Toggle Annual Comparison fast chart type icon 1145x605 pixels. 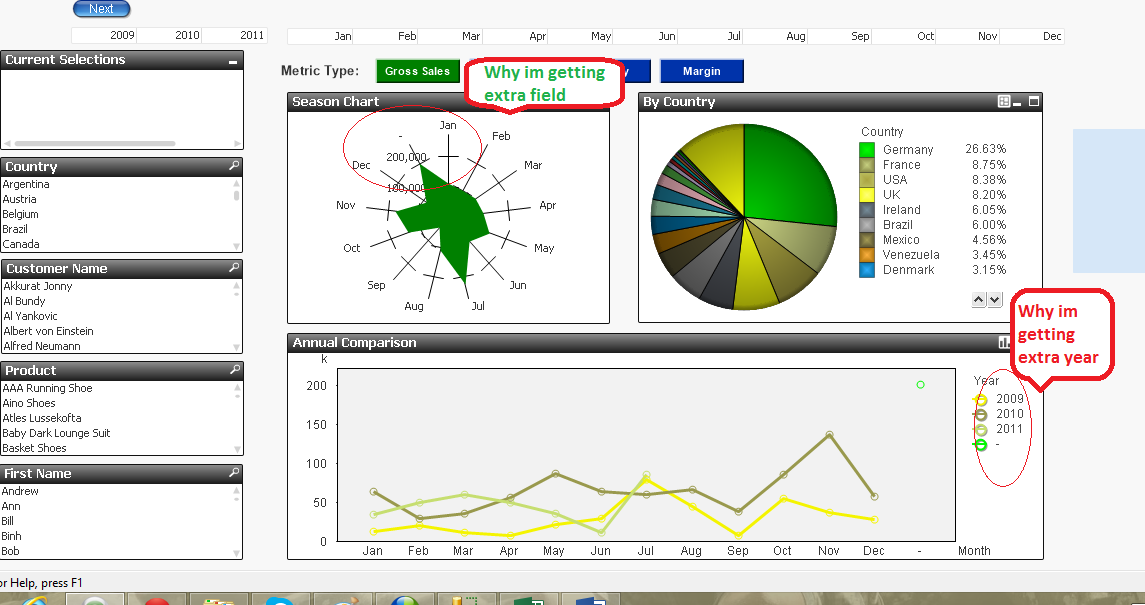[1004, 342]
